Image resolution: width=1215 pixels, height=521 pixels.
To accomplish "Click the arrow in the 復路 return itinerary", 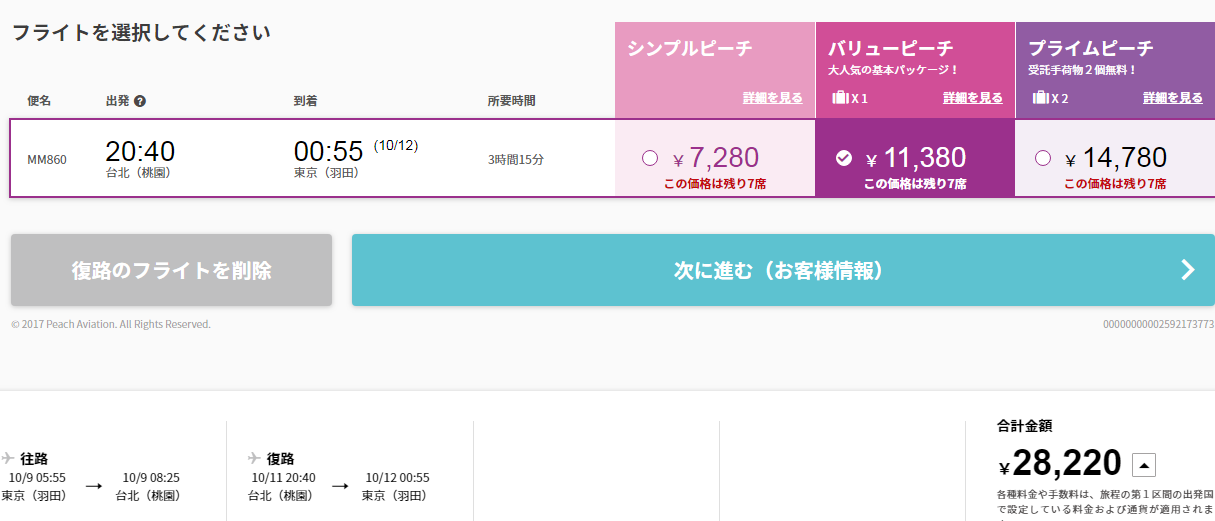I will point(340,486).
